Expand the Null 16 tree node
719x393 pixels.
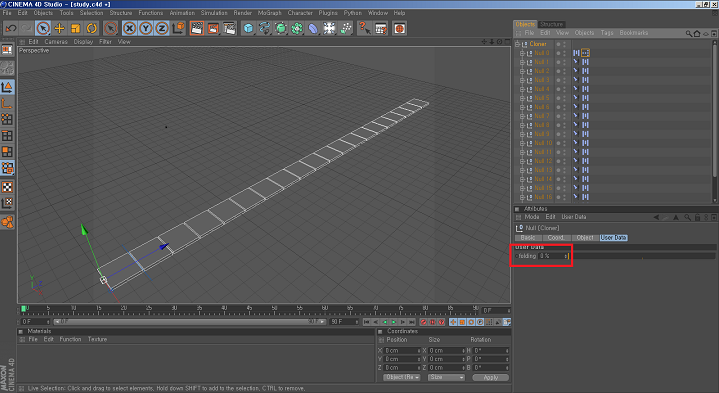[522, 197]
